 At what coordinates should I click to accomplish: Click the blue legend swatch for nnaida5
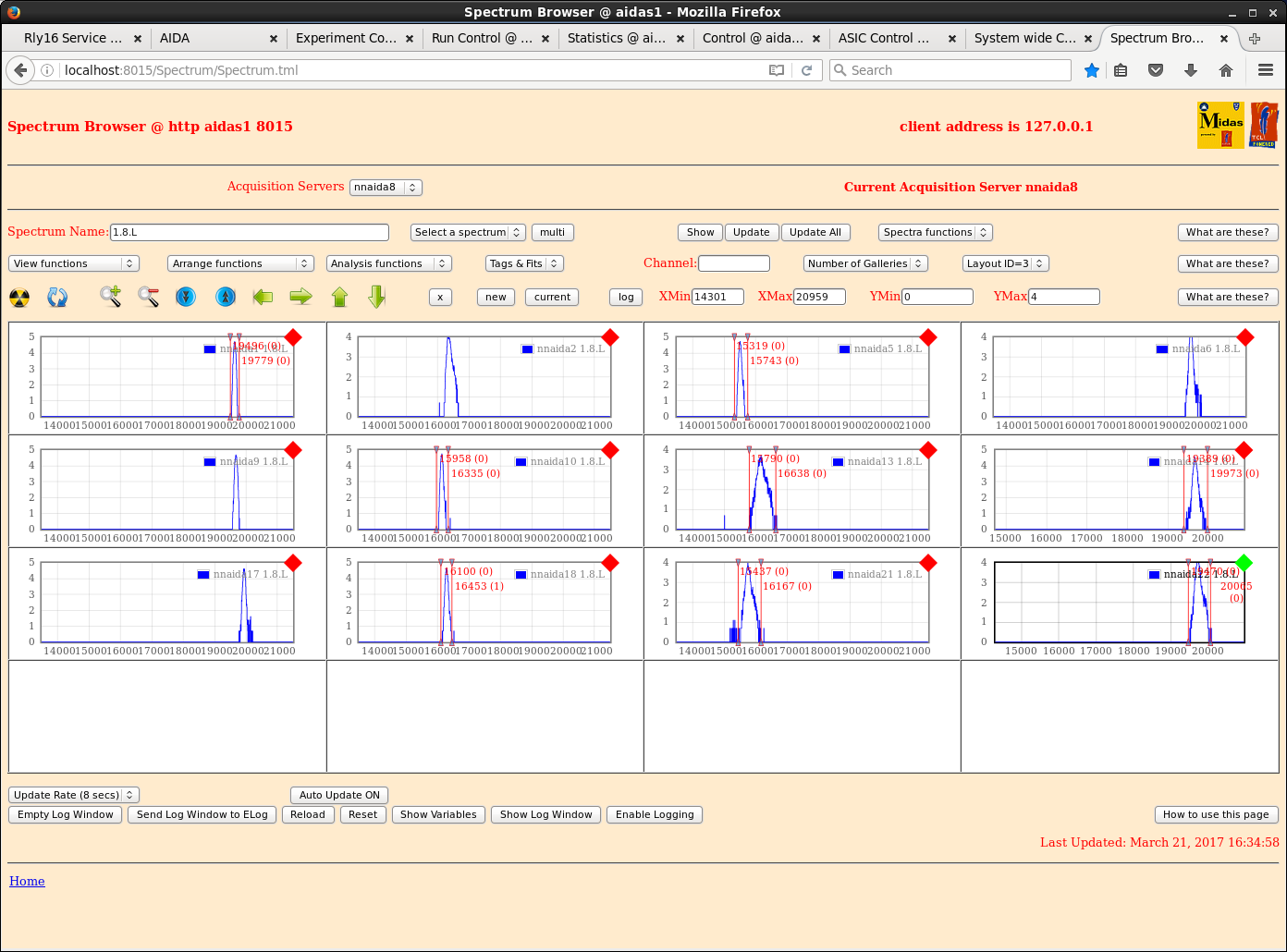coord(844,349)
